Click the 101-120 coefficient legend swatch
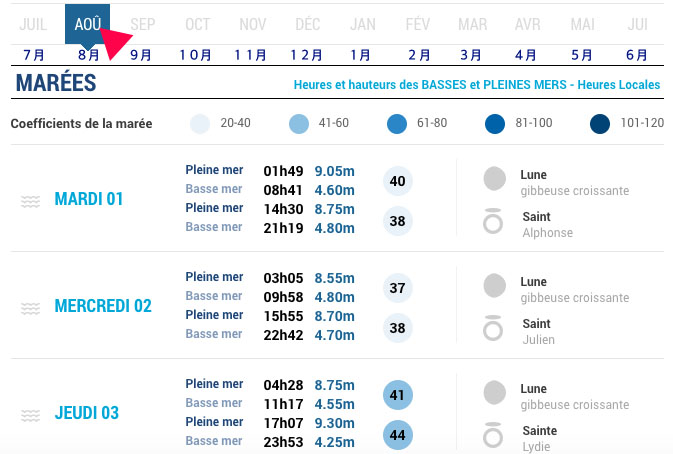Viewport: 673px width, 454px height. 600,124
